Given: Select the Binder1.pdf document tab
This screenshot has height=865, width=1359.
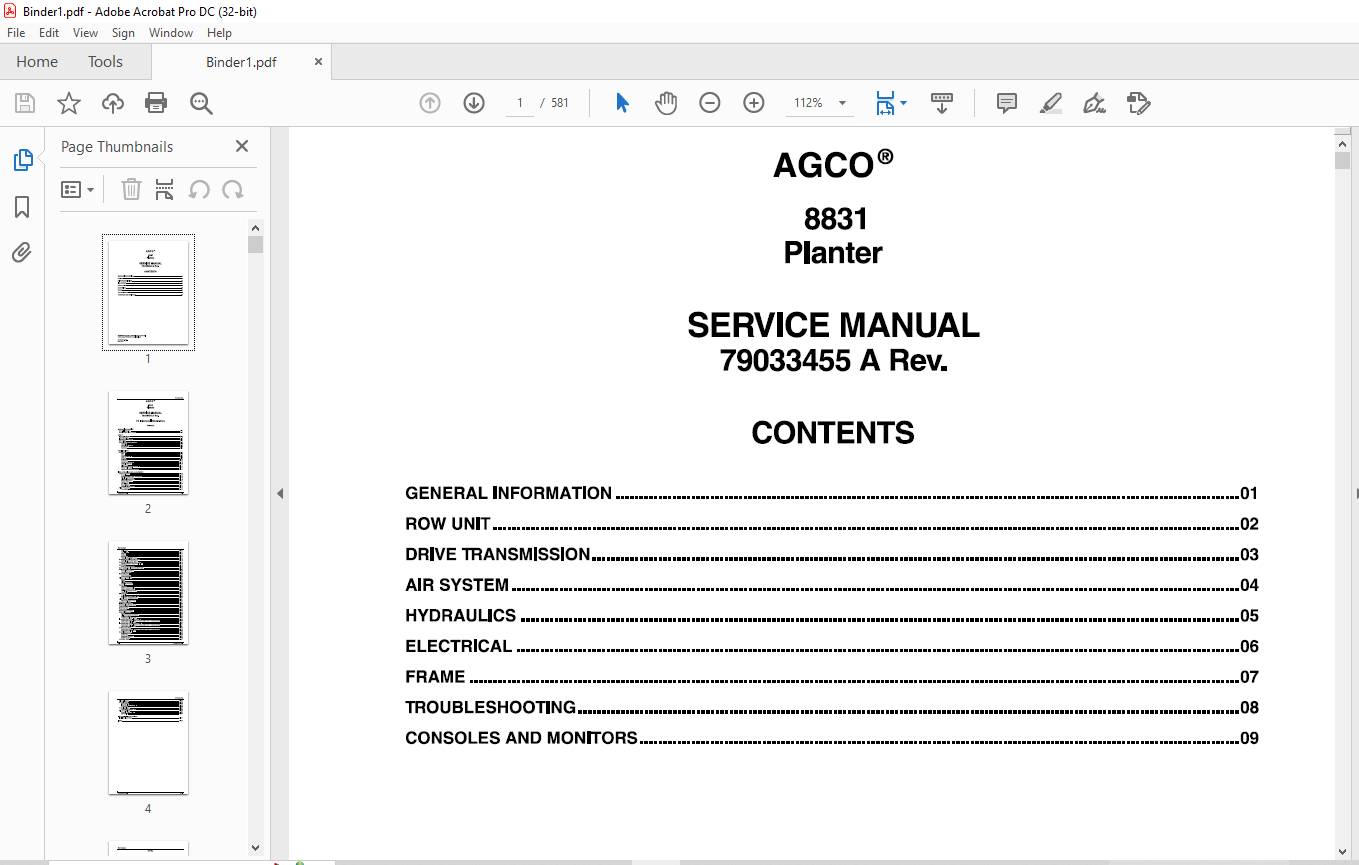Looking at the screenshot, I should click(x=241, y=62).
